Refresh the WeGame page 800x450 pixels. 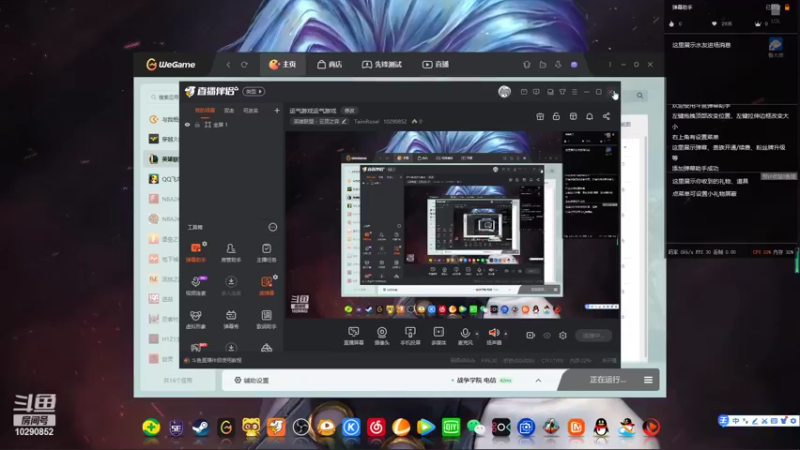click(244, 65)
